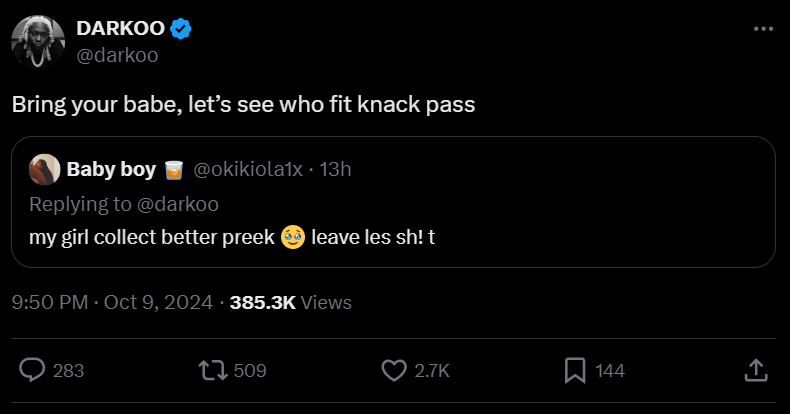Image resolution: width=790 pixels, height=414 pixels.
Task: Repost this tweet using the retweet icon
Action: pos(211,370)
